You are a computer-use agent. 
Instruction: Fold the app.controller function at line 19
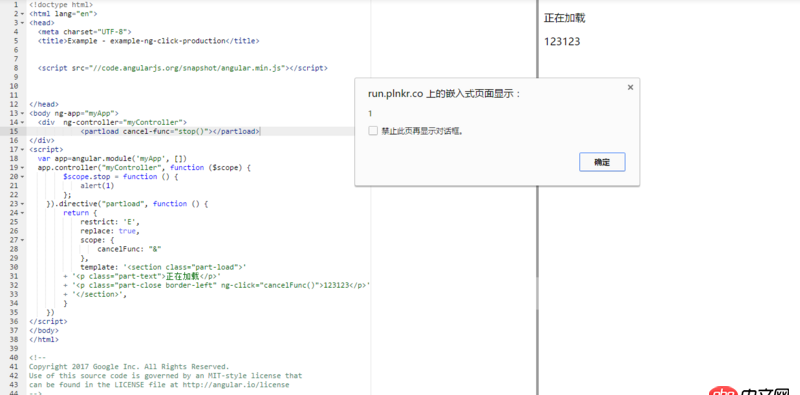22,167
